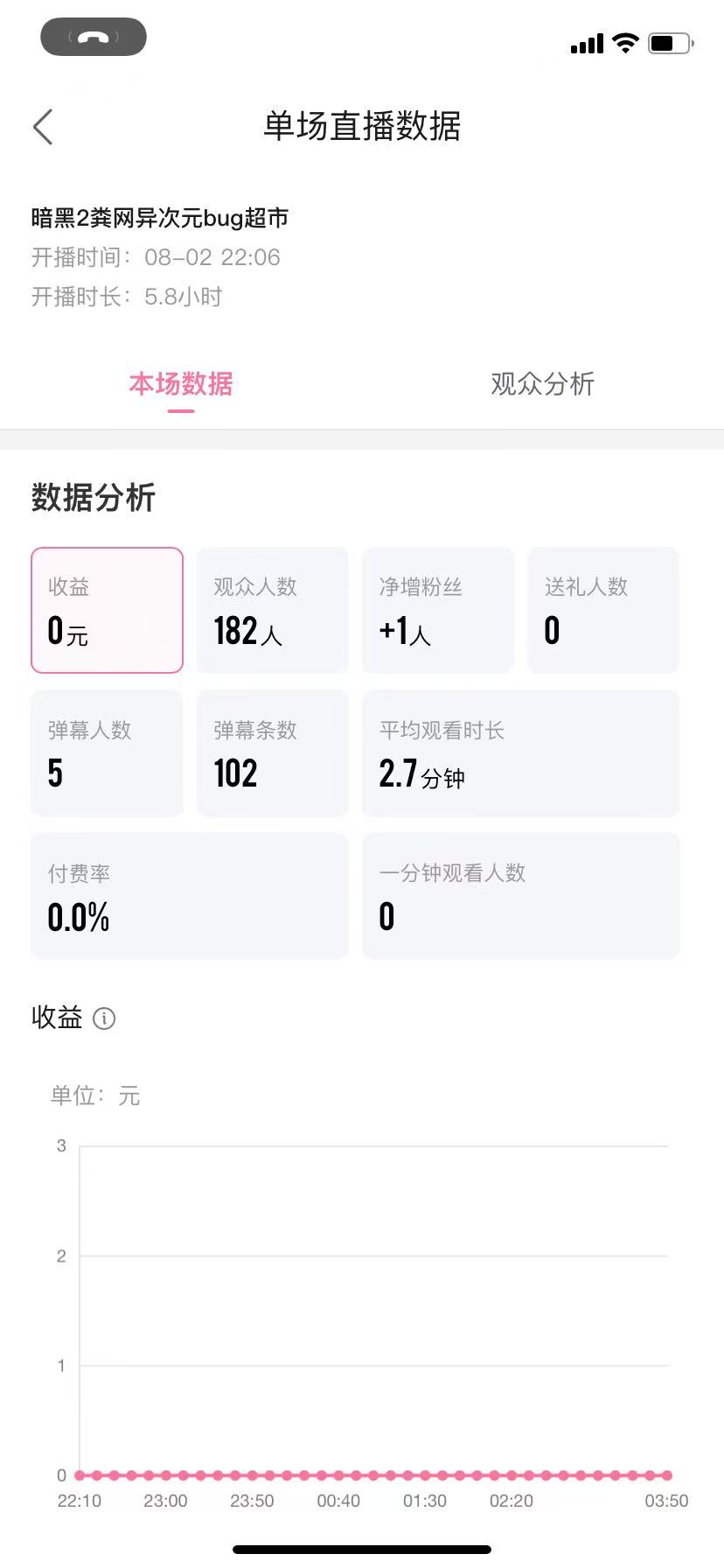Tap the home indicator bar at bottom
The height and width of the screenshot is (1568, 724).
(x=362, y=1550)
